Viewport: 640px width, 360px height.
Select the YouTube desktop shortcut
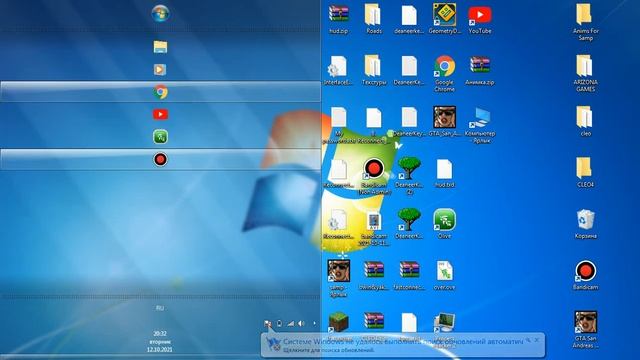(480, 19)
